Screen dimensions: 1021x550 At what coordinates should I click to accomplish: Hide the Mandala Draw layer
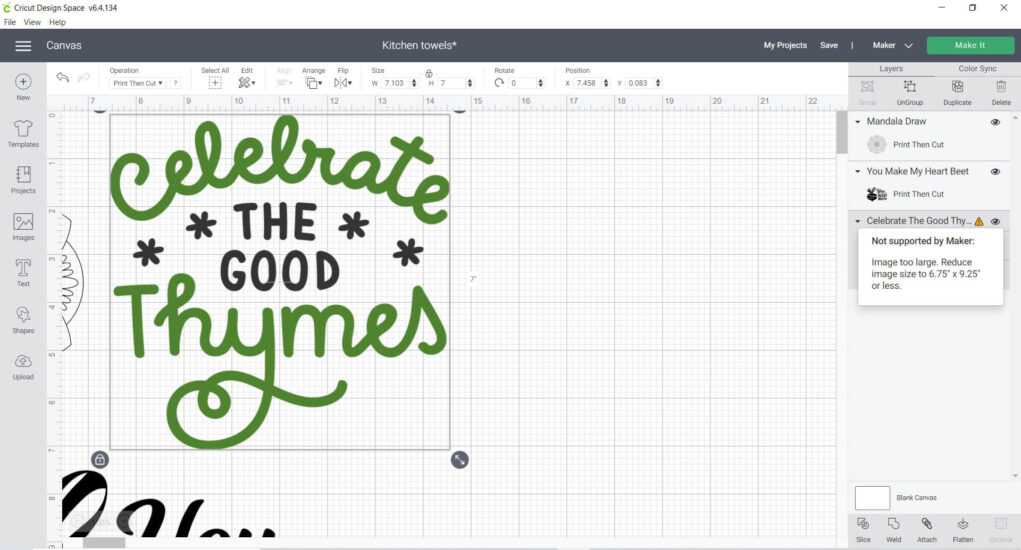pos(995,122)
